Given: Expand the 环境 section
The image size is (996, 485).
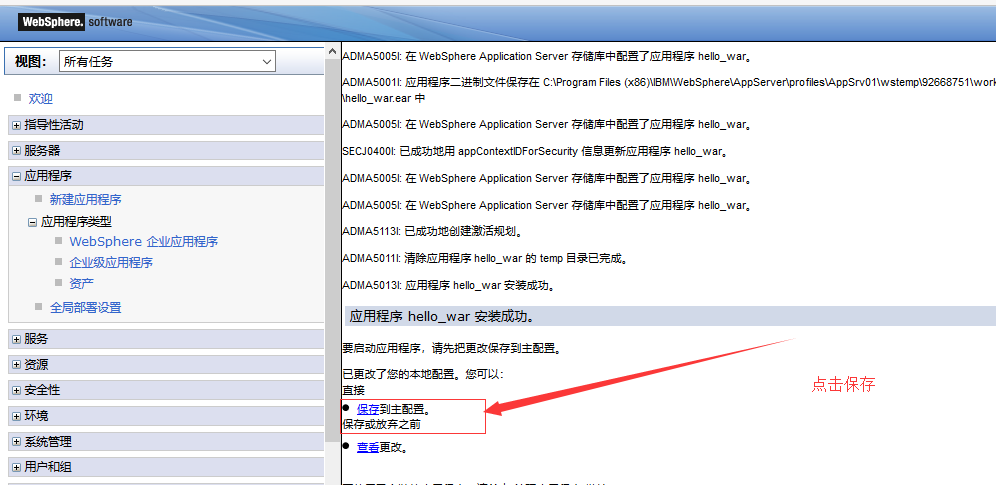Looking at the screenshot, I should click(x=17, y=416).
